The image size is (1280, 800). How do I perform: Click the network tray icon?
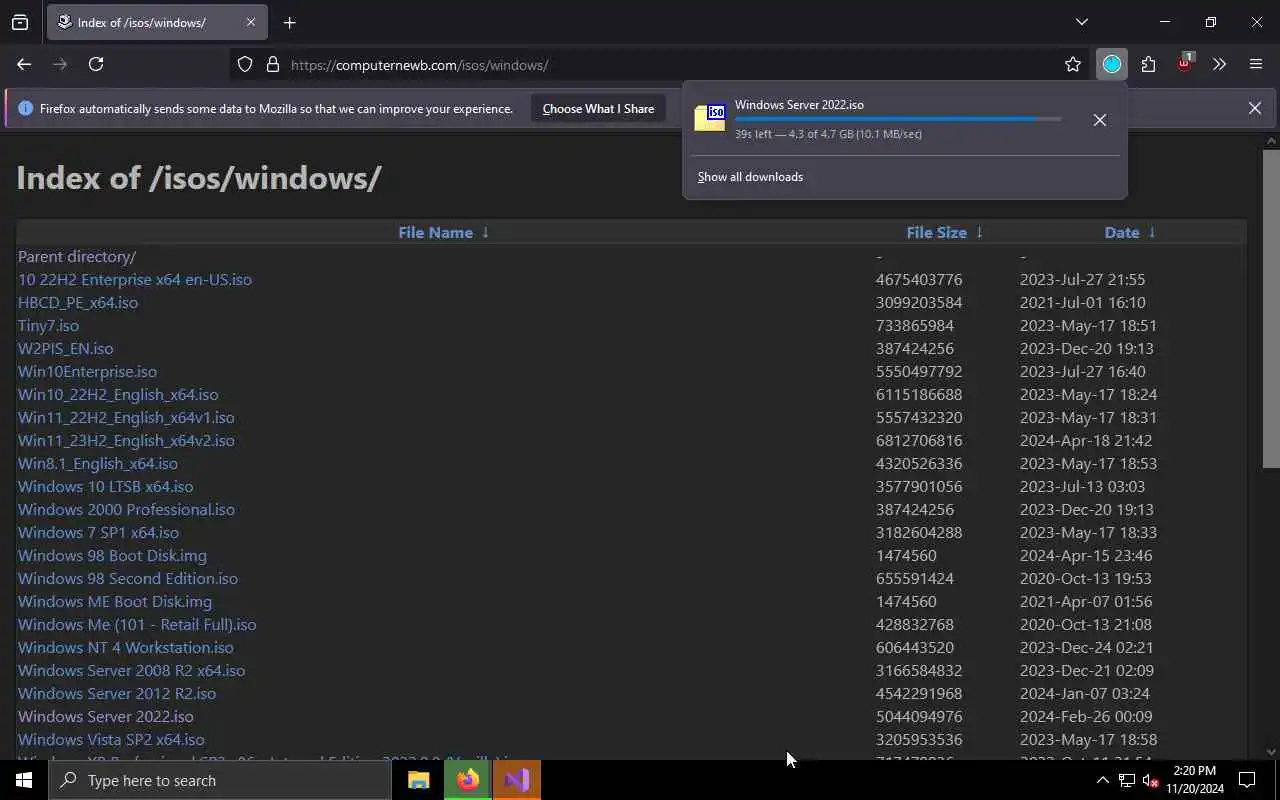tap(1126, 781)
